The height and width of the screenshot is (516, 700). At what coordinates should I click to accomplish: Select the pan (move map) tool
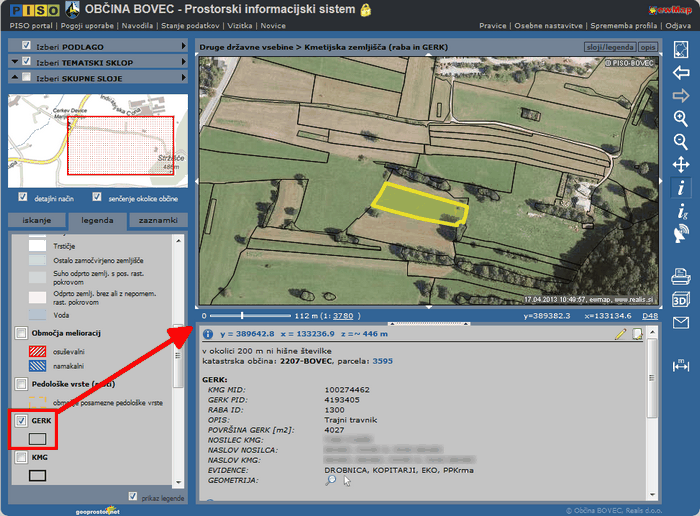pyautogui.click(x=681, y=164)
